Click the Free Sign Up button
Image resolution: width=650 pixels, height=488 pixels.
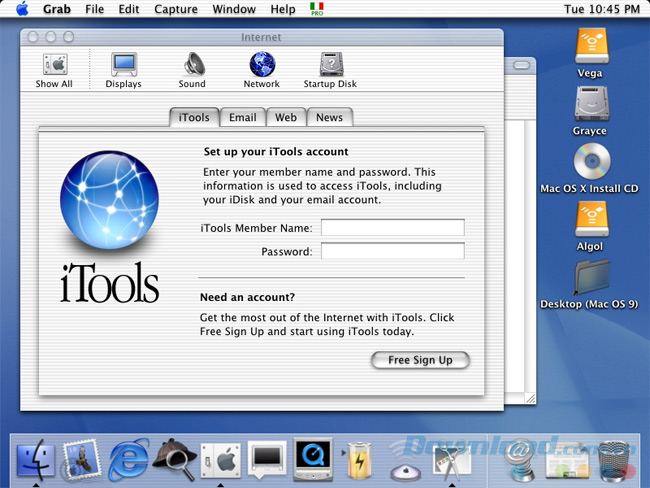[420, 360]
